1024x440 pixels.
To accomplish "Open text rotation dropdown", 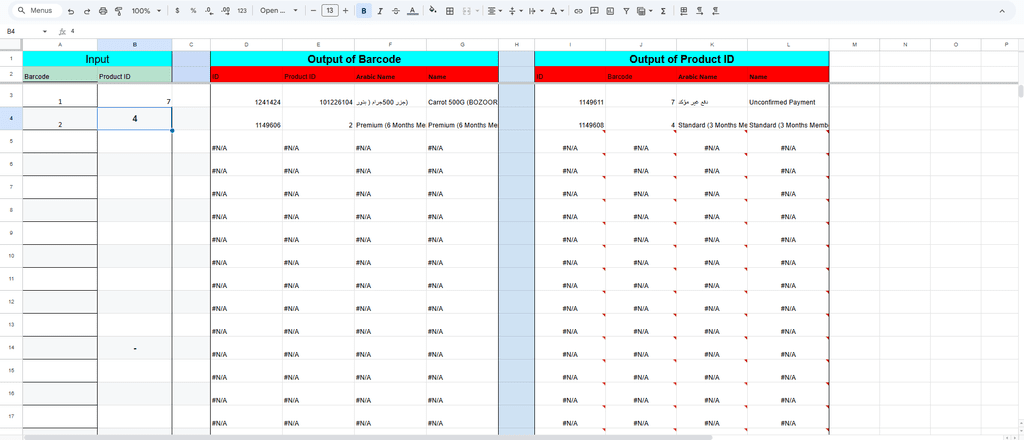I will [x=556, y=11].
